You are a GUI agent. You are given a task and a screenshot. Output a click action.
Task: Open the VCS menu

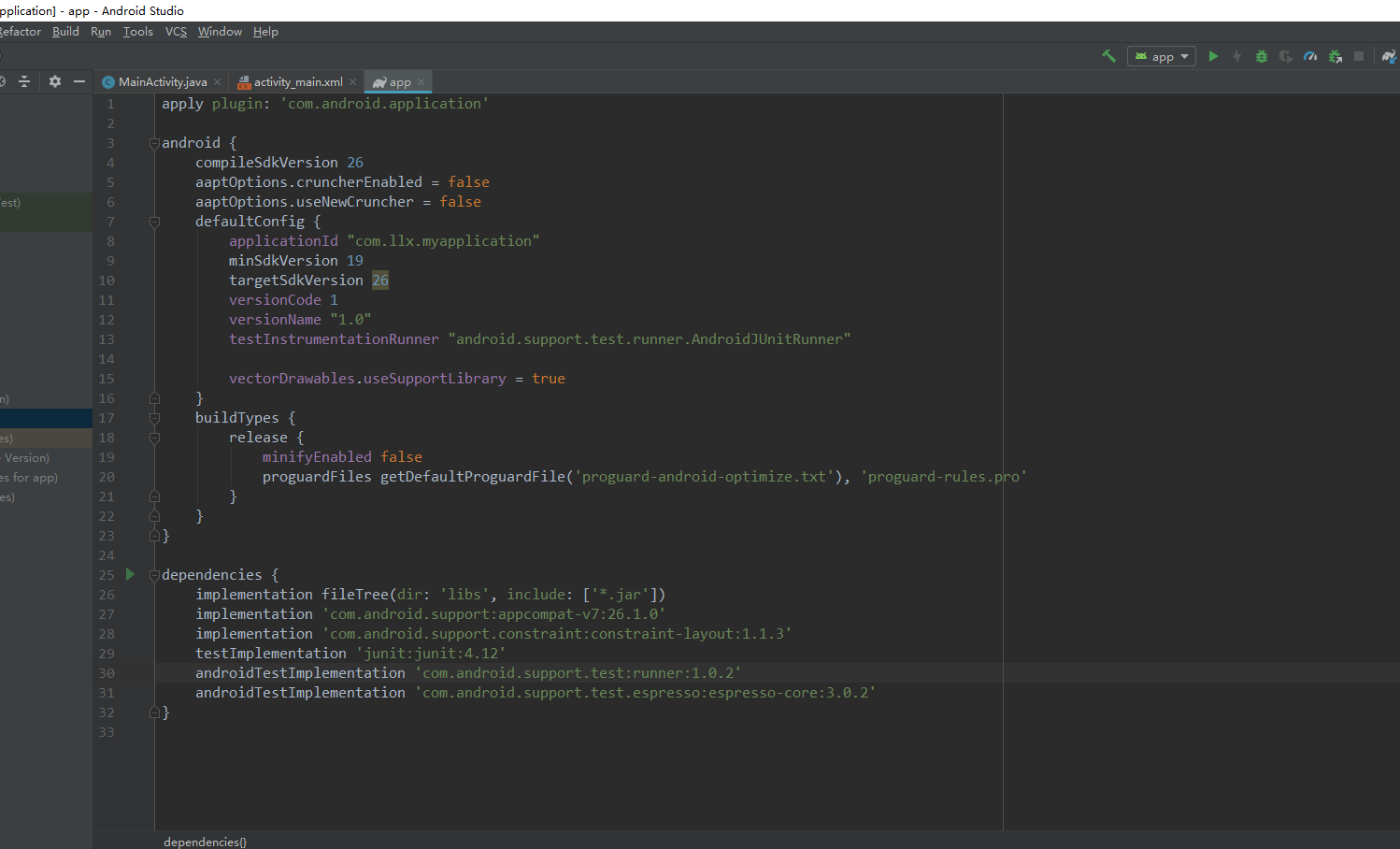pyautogui.click(x=176, y=32)
